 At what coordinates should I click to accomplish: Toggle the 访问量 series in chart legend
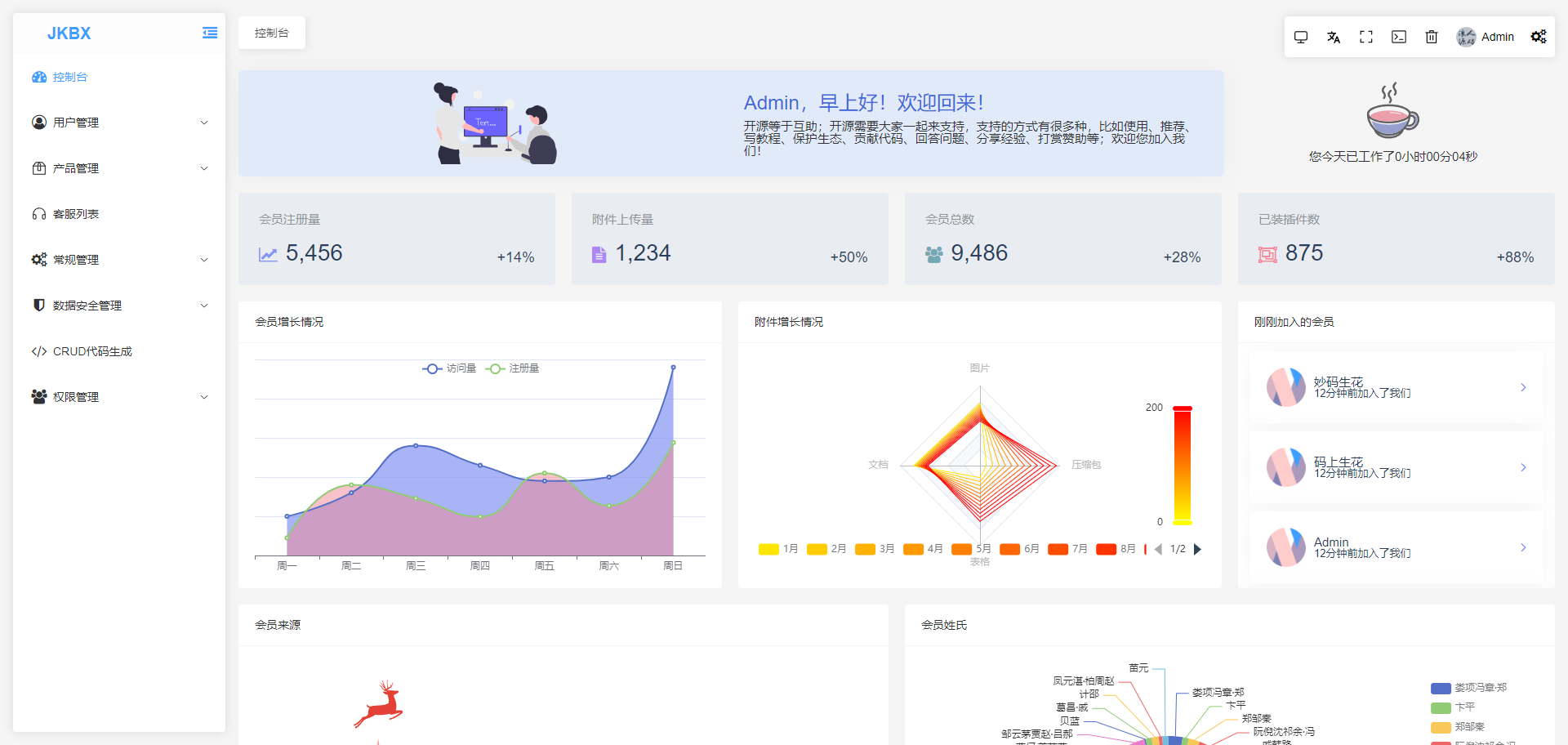449,368
